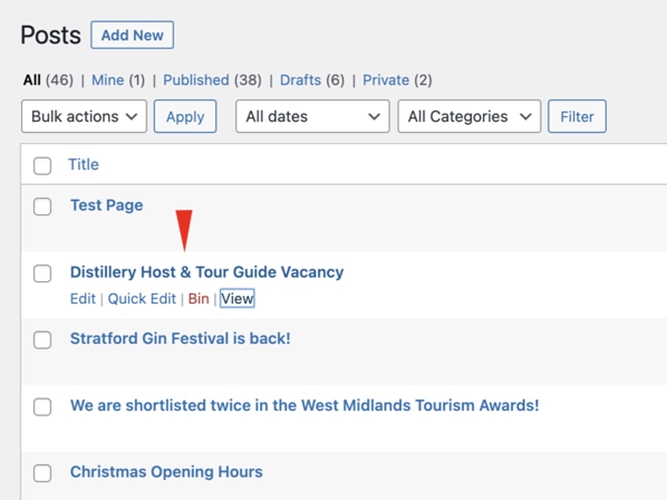
Task: Toggle the select-all checkbox beside Title
Action: [x=42, y=166]
